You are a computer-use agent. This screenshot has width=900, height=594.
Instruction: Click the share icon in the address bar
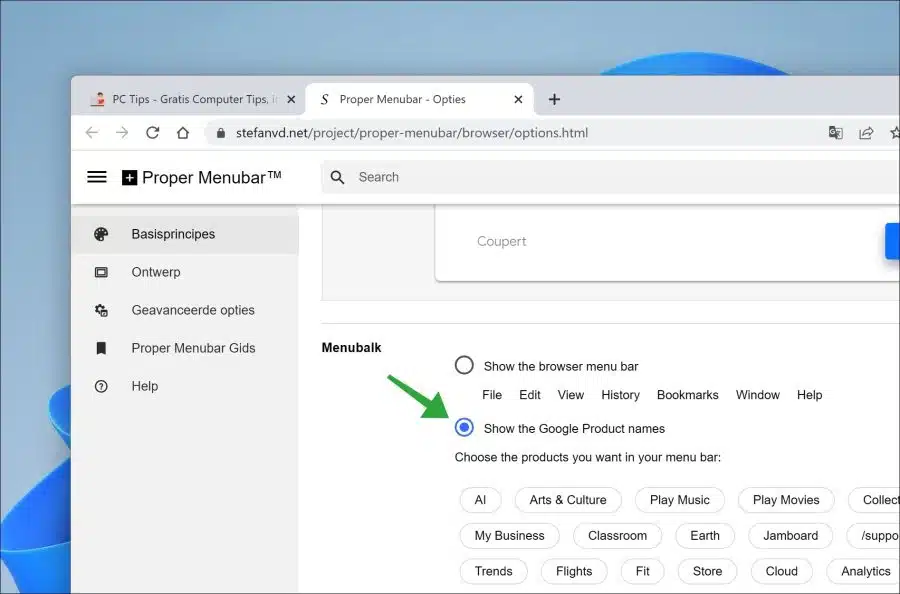[866, 133]
